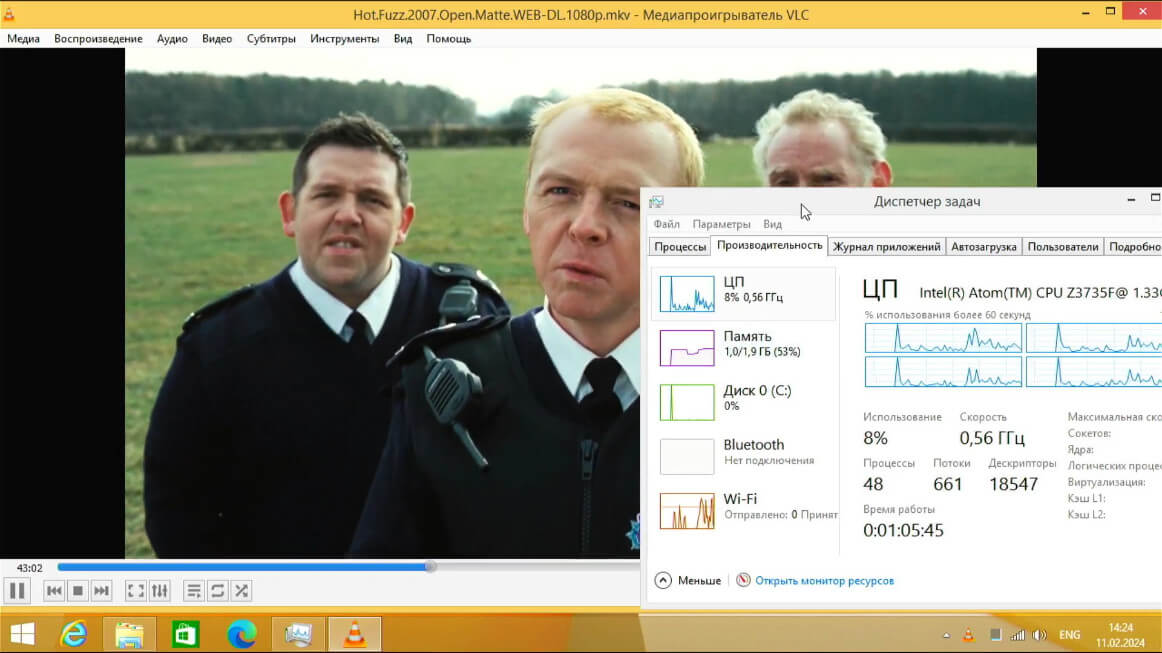Image resolution: width=1162 pixels, height=653 pixels.
Task: Select the Производительность tab
Action: [x=769, y=245]
